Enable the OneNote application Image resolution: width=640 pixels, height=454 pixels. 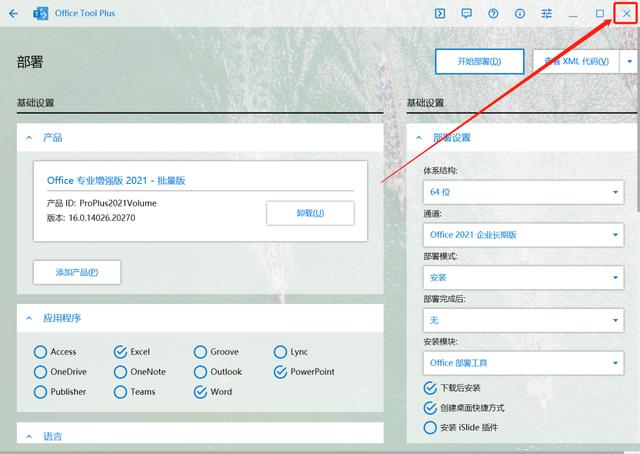pyautogui.click(x=120, y=372)
